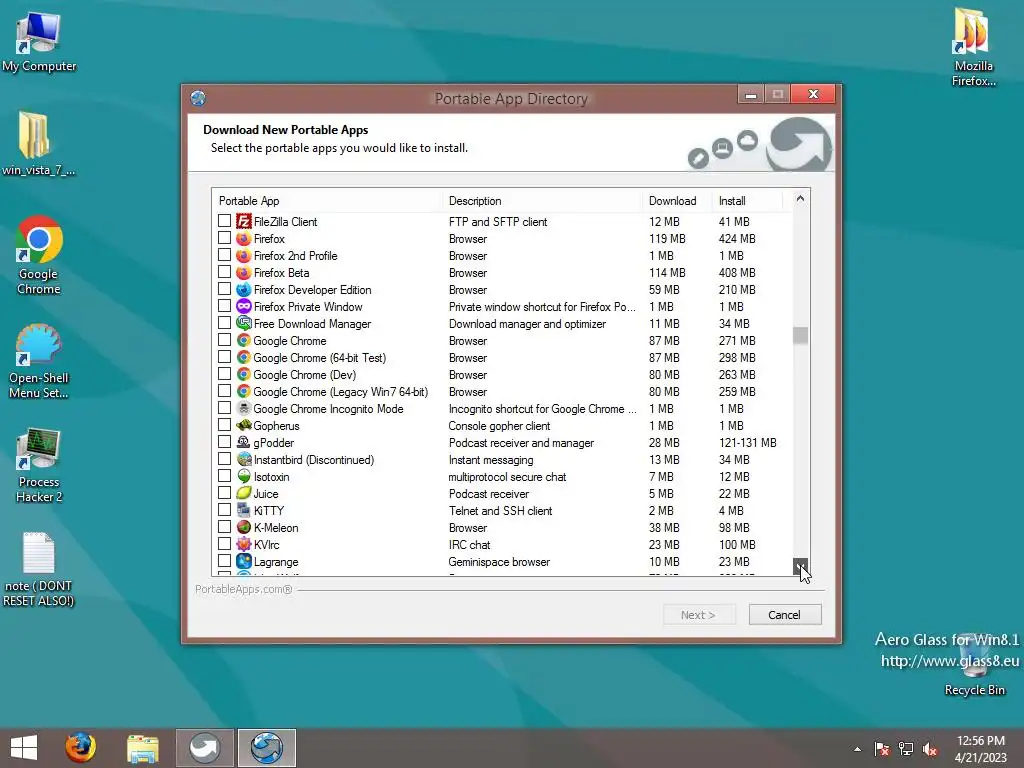Click the scrollbar down arrow
Image resolution: width=1024 pixels, height=768 pixels.
[800, 566]
